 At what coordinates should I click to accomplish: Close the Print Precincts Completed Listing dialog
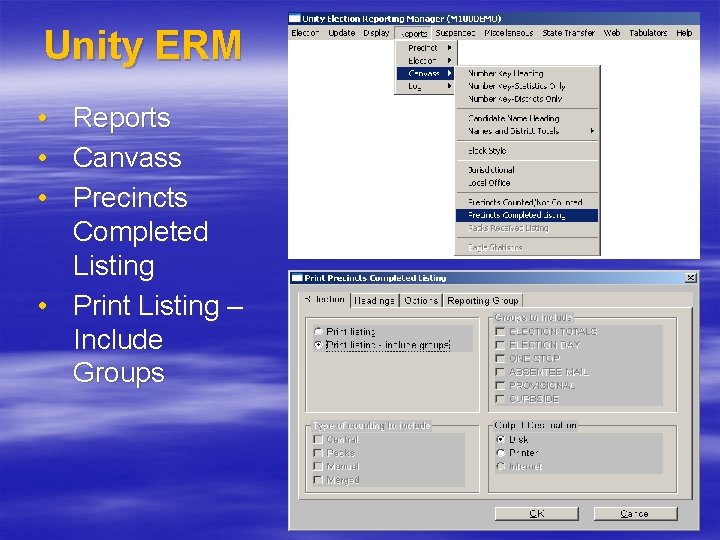690,278
